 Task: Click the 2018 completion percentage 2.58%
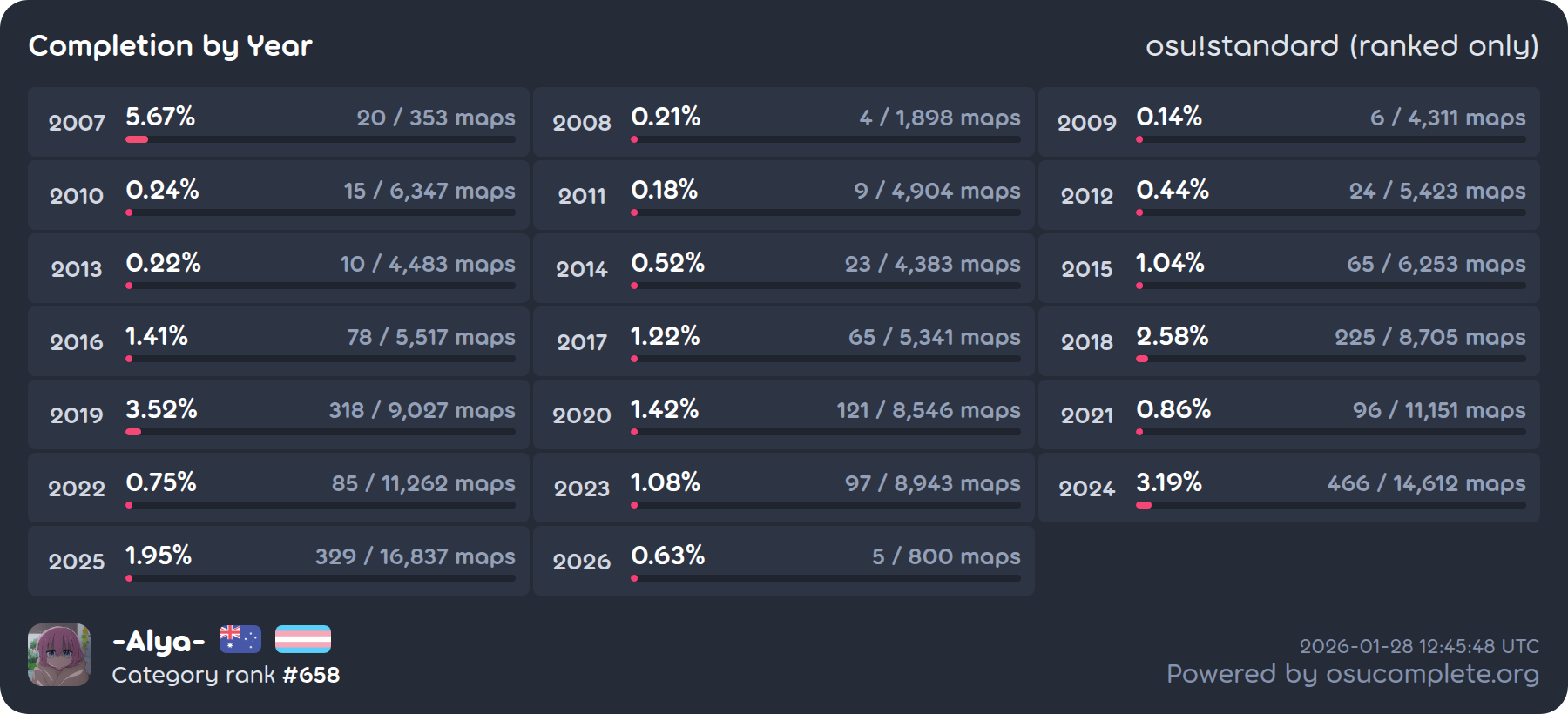point(1172,336)
